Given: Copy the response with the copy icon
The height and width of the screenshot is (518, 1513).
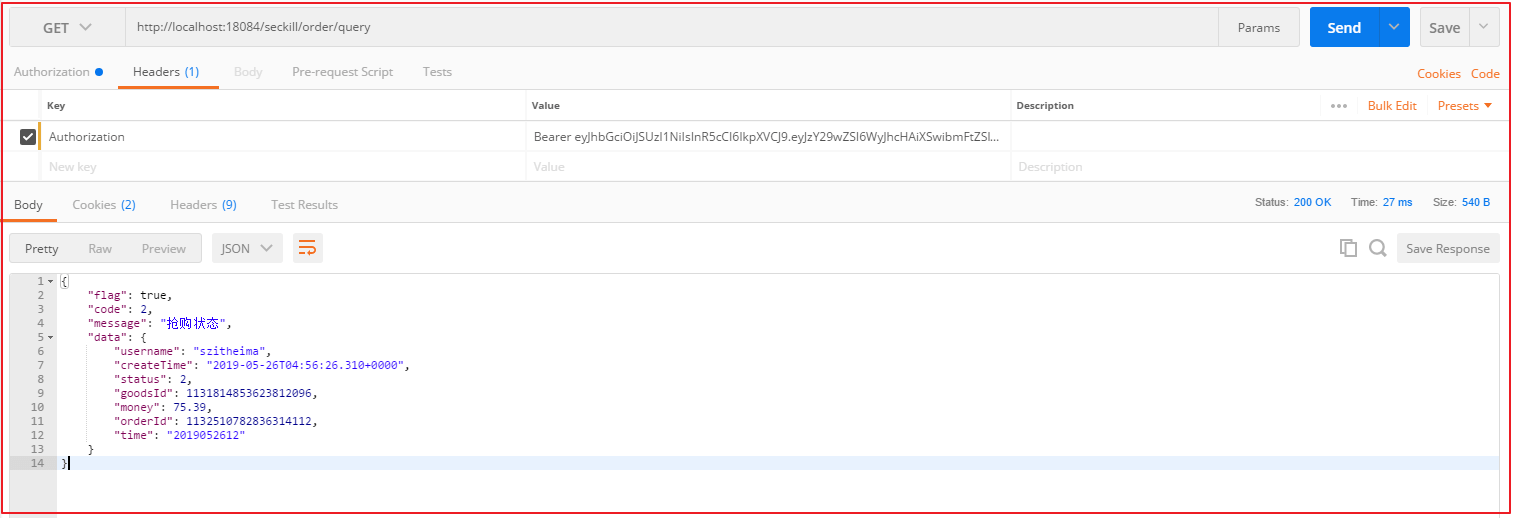Looking at the screenshot, I should [x=1348, y=249].
